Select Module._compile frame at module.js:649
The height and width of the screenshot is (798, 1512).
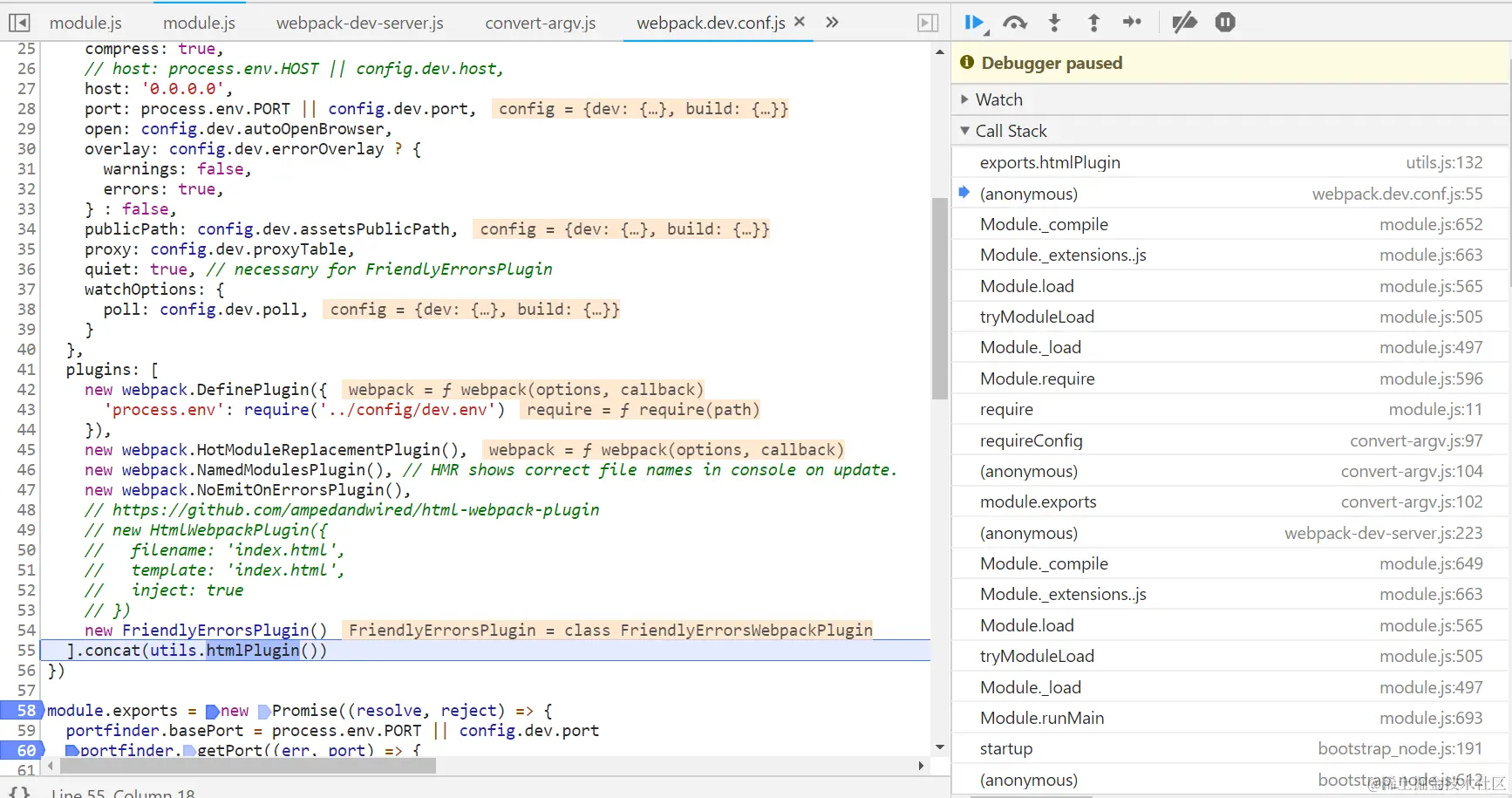(x=1231, y=563)
